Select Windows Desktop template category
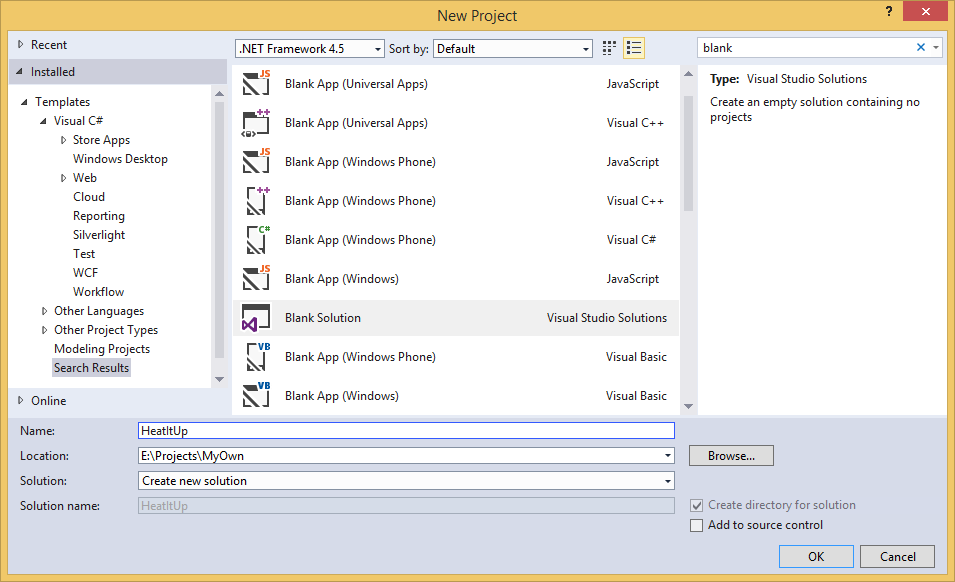 [x=120, y=159]
